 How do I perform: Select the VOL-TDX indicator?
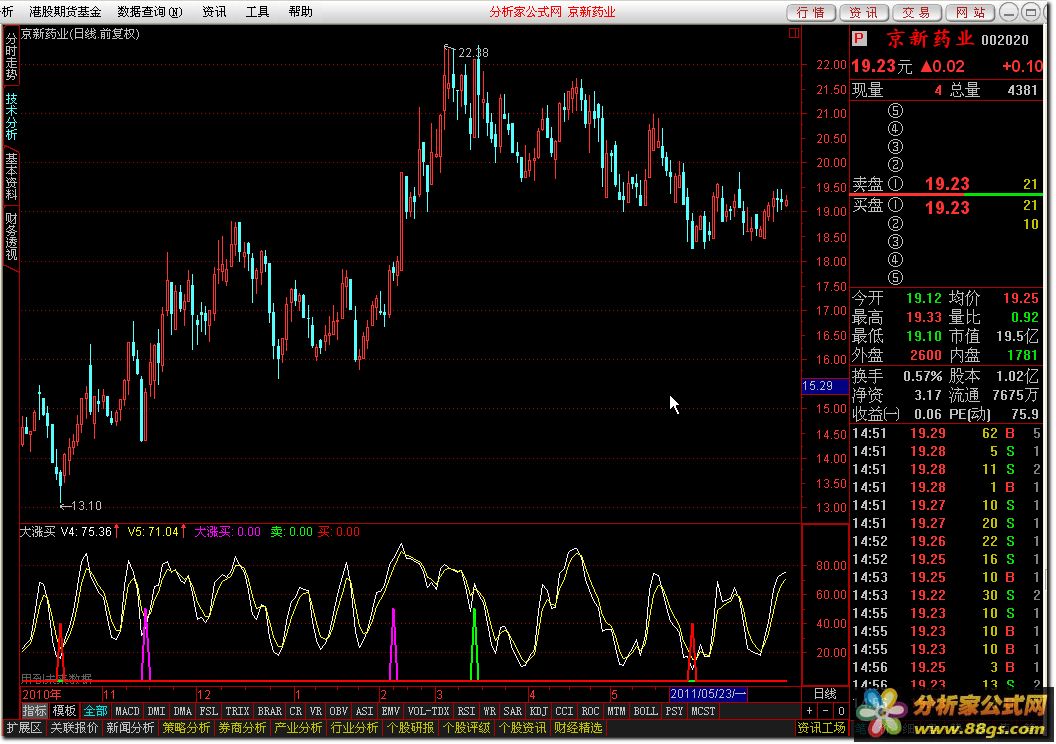tap(428, 711)
